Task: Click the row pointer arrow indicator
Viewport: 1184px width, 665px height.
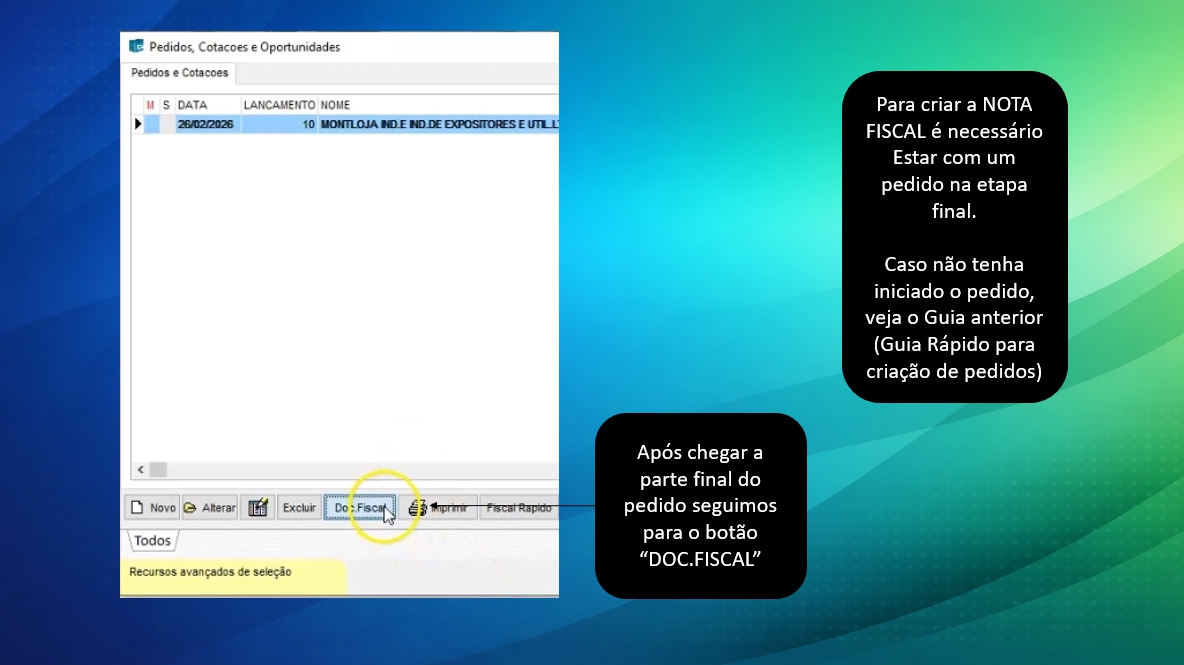Action: [x=138, y=124]
